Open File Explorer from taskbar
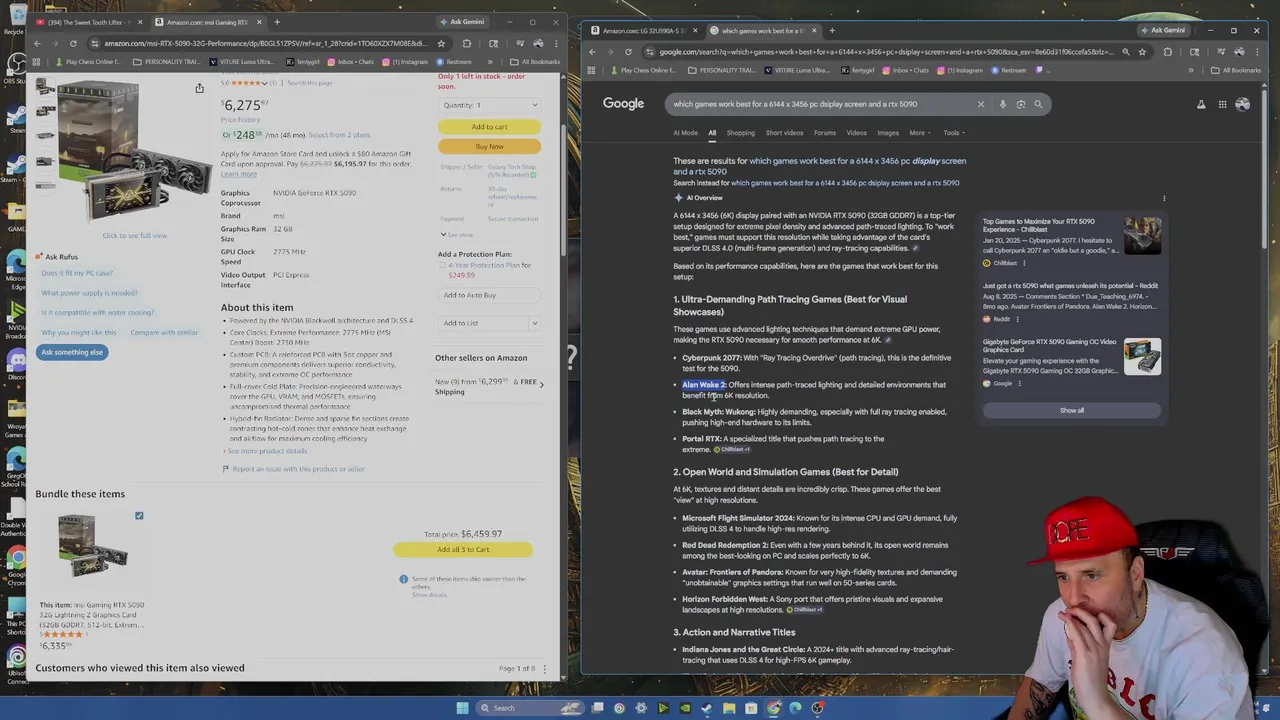 (729, 708)
